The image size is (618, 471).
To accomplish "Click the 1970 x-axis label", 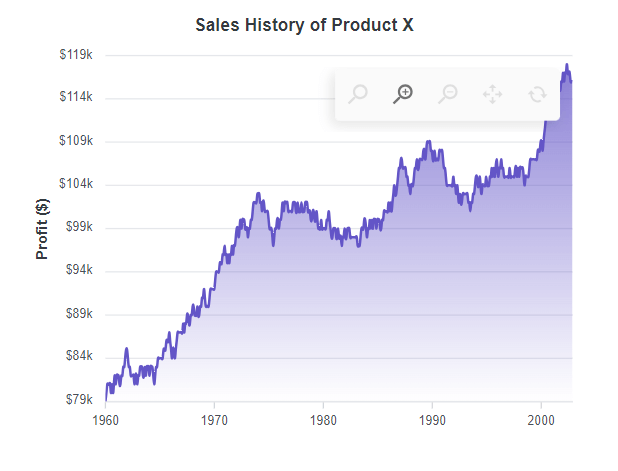I will [214, 418].
